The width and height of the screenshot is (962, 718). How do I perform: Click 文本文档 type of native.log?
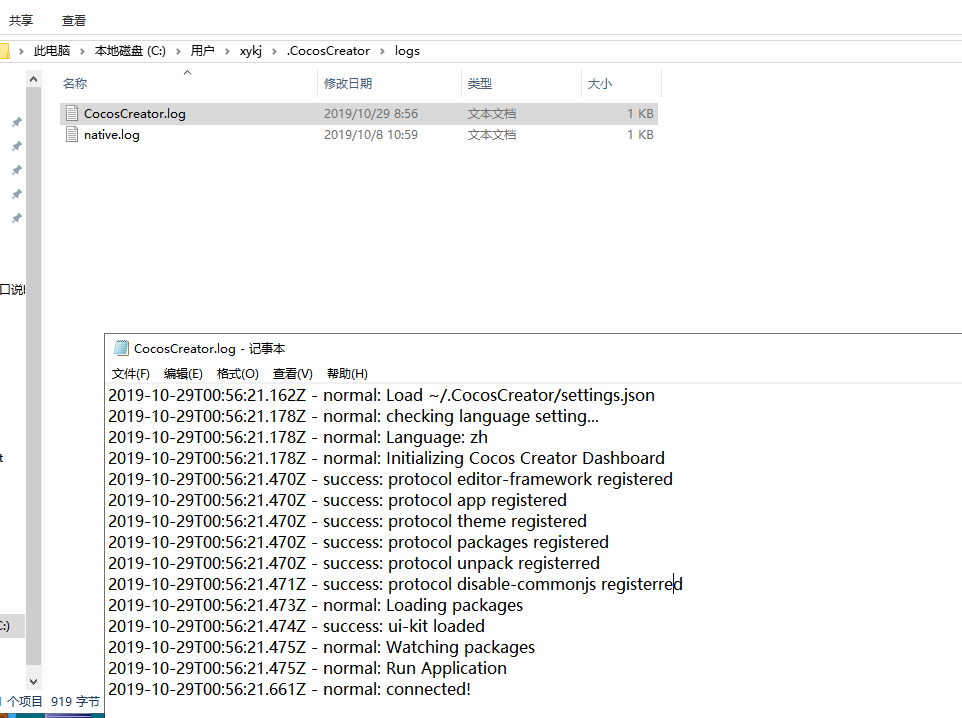(x=492, y=134)
